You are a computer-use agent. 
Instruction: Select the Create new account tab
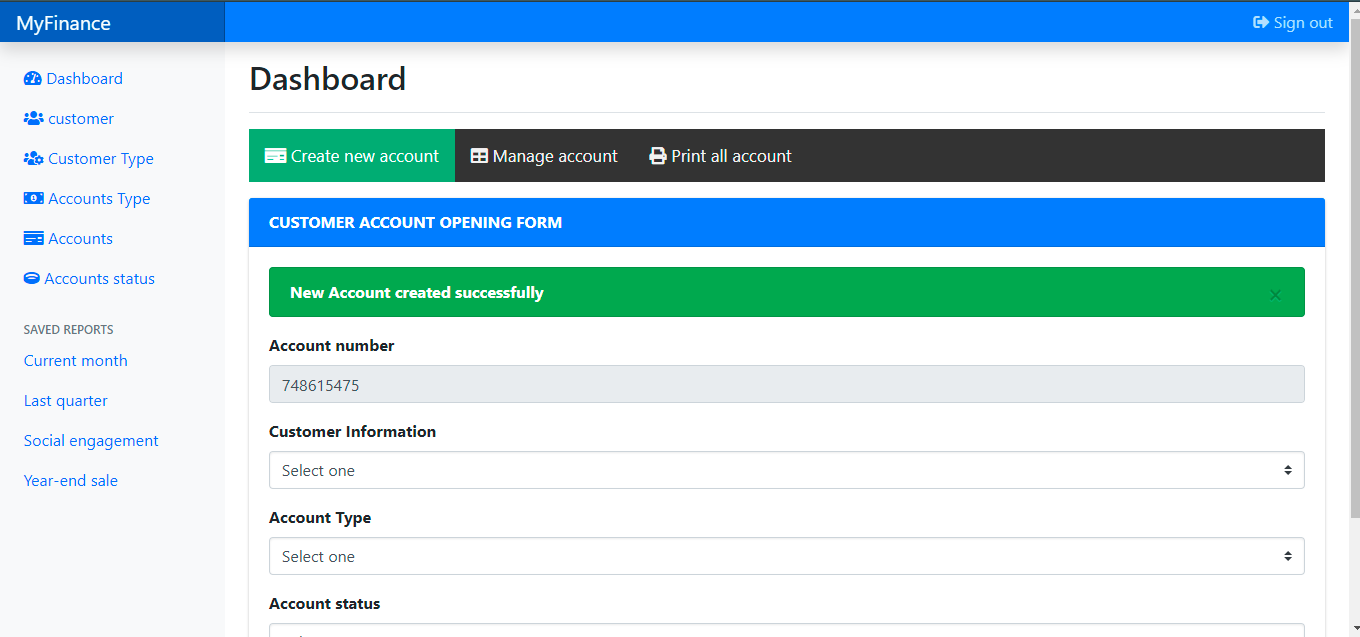(x=352, y=155)
